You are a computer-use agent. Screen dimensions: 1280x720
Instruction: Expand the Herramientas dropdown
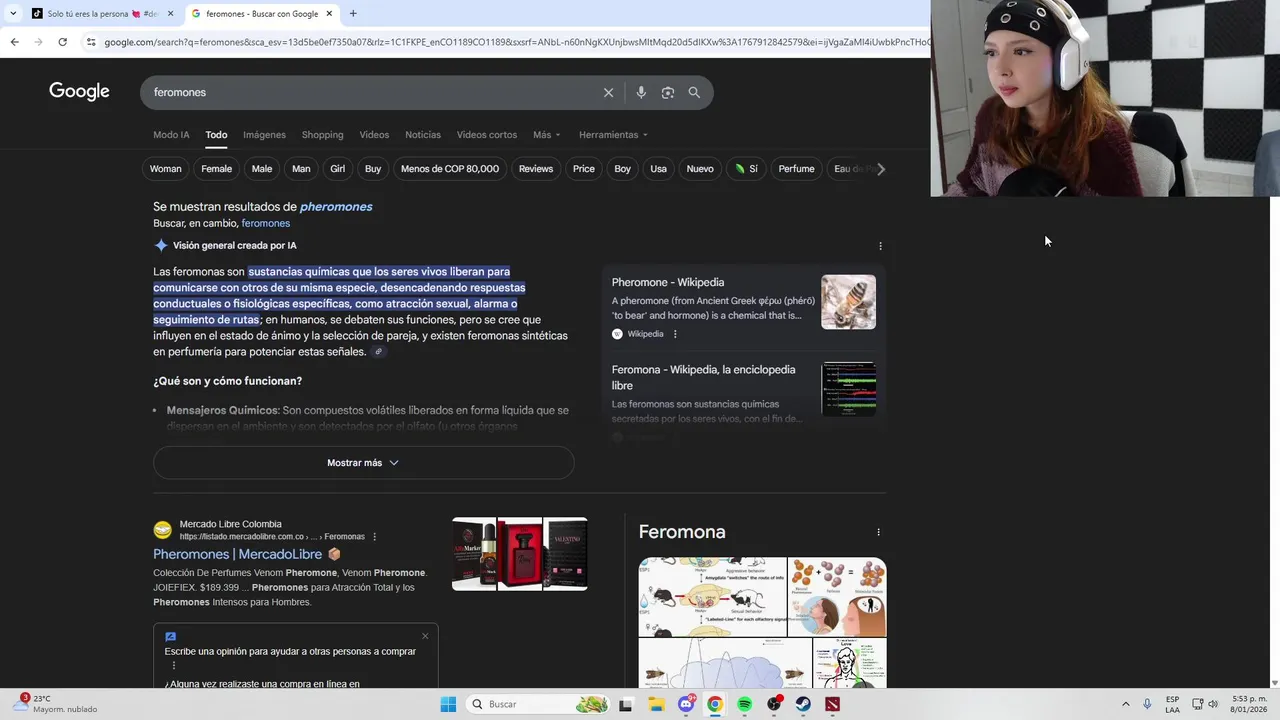pyautogui.click(x=613, y=135)
